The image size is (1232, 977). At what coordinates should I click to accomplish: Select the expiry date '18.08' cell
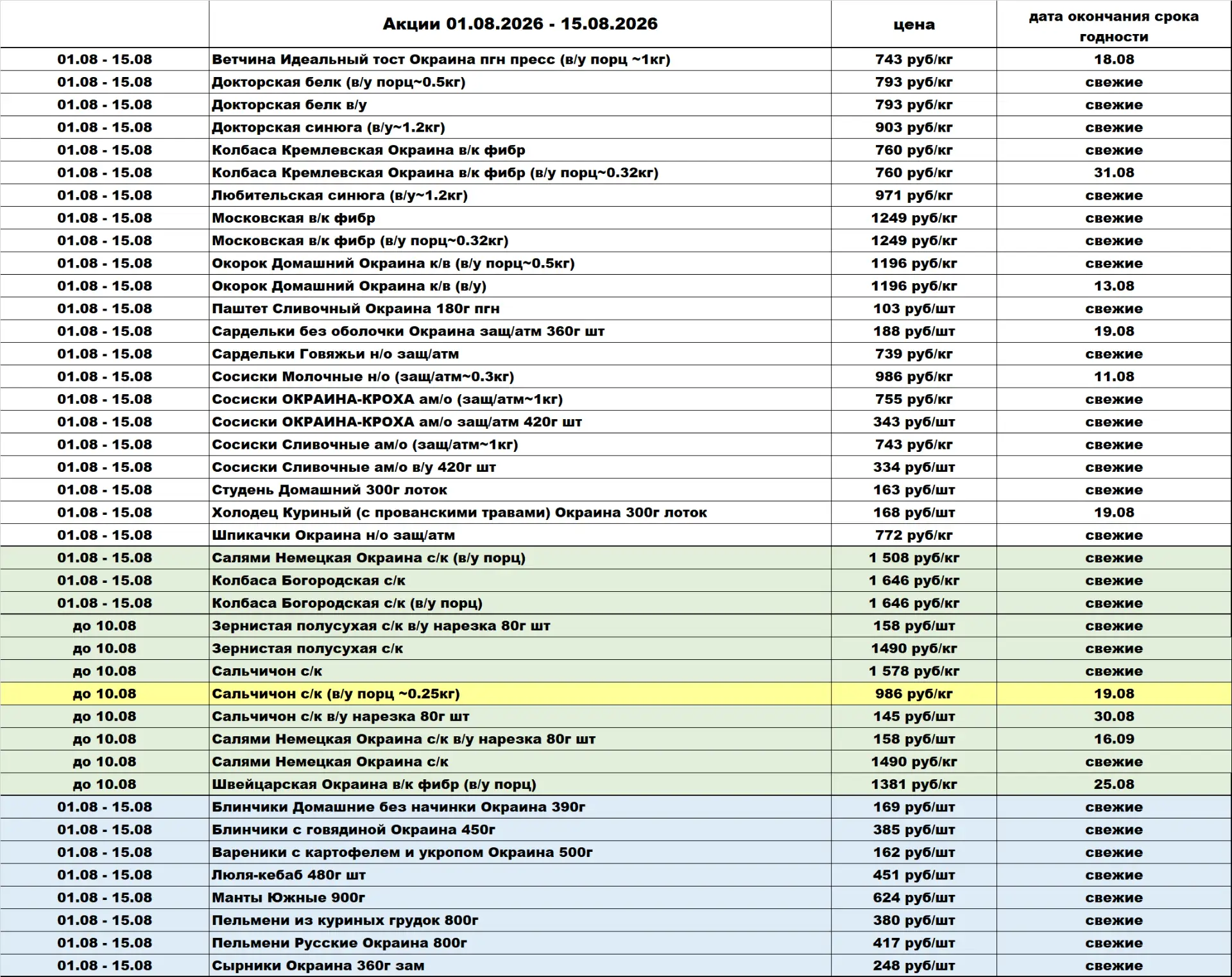tap(1114, 59)
